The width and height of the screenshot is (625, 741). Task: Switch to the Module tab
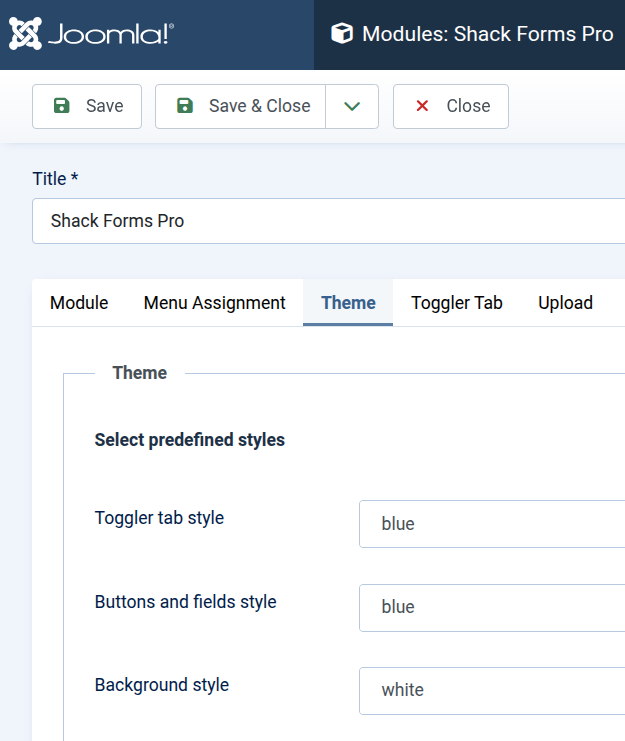pyautogui.click(x=79, y=303)
